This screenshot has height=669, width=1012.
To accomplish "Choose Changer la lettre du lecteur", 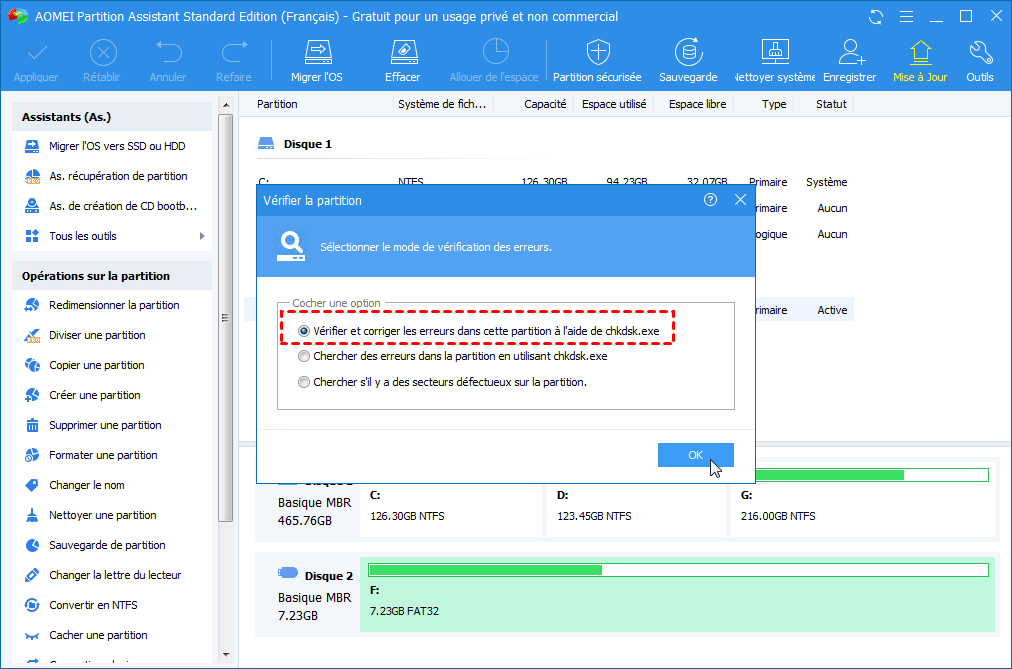I will [x=103, y=575].
